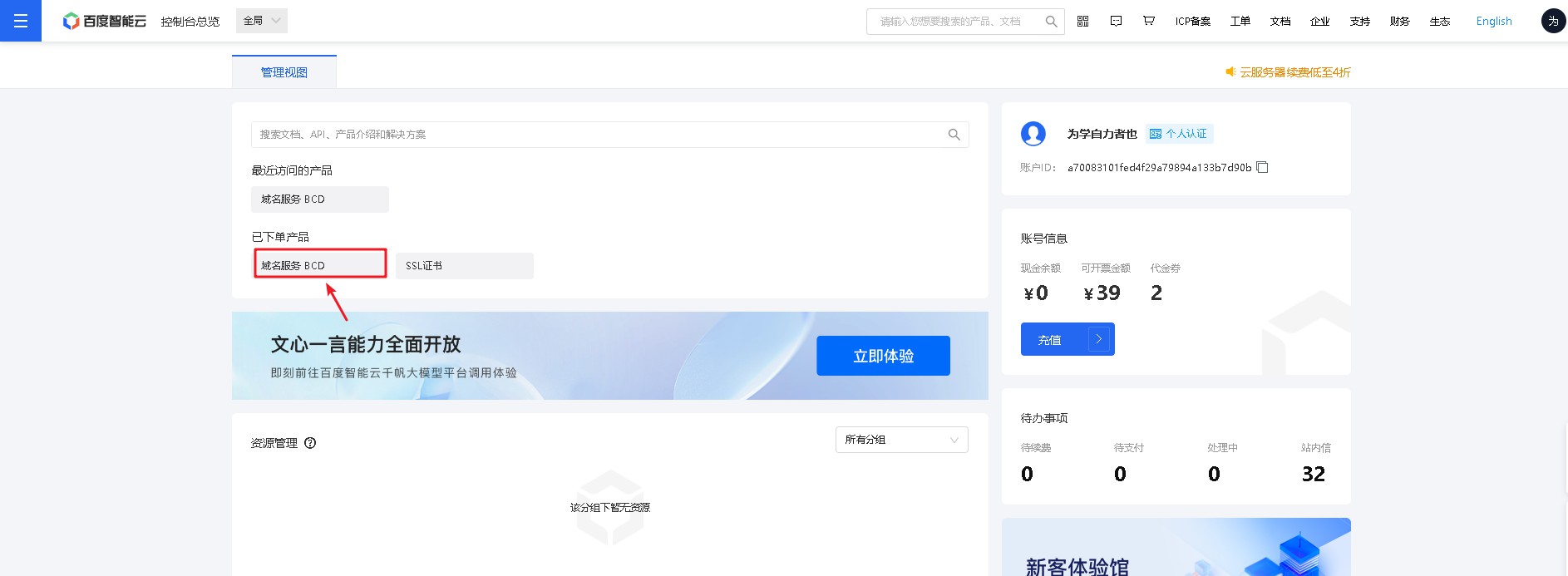Switch to 管理视图 tab
Screen dimensions: 1568x576
(x=284, y=72)
